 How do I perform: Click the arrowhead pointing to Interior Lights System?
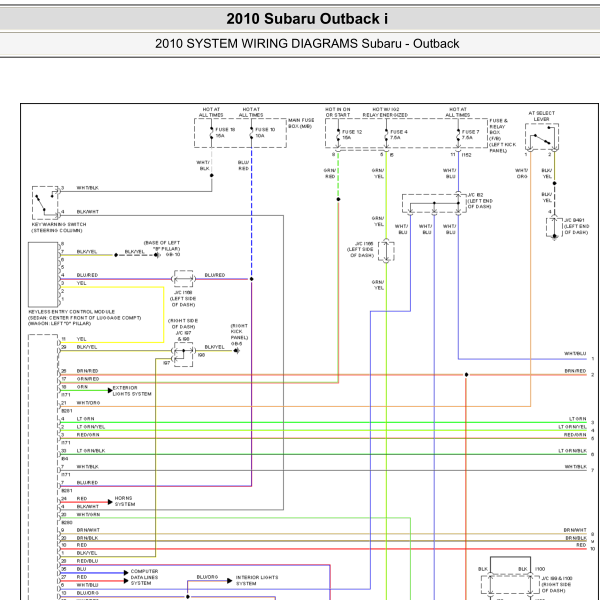[230, 580]
